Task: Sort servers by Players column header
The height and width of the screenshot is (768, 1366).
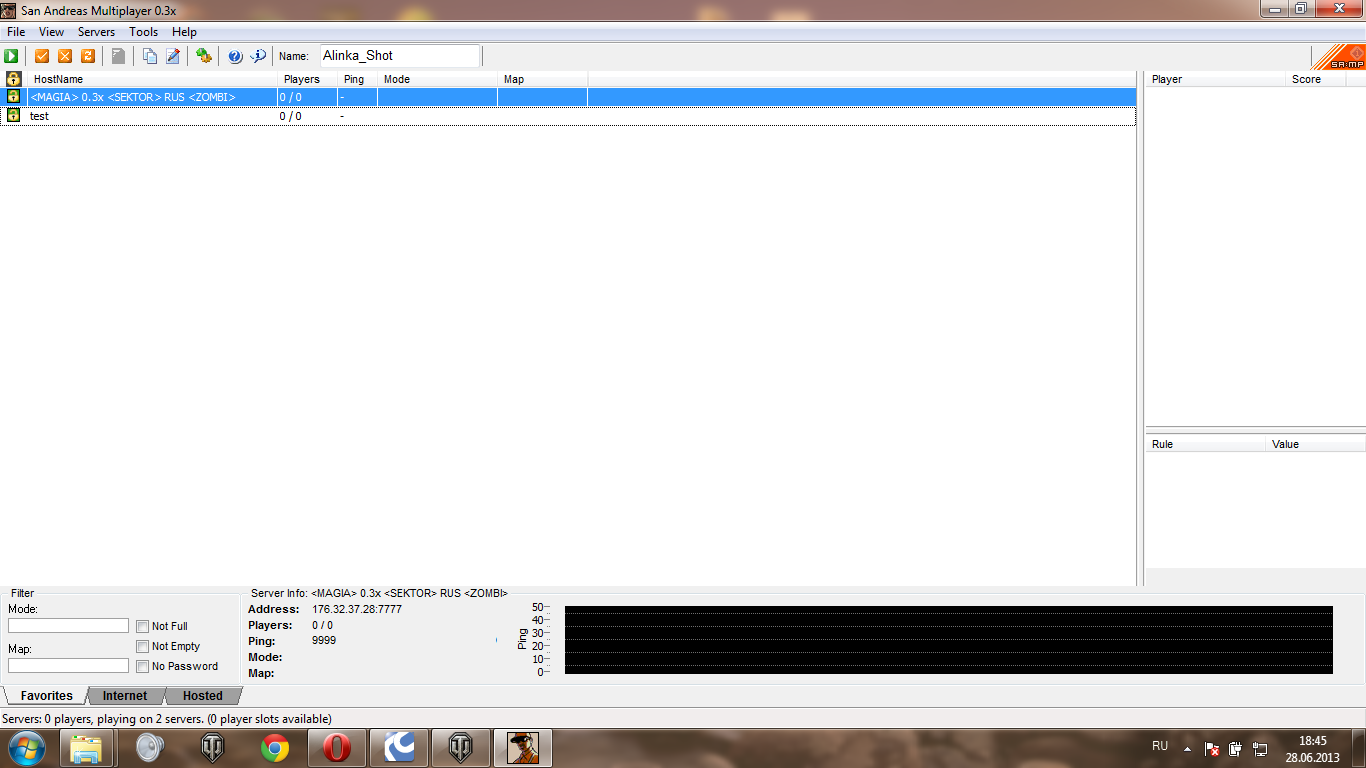Action: pyautogui.click(x=307, y=79)
